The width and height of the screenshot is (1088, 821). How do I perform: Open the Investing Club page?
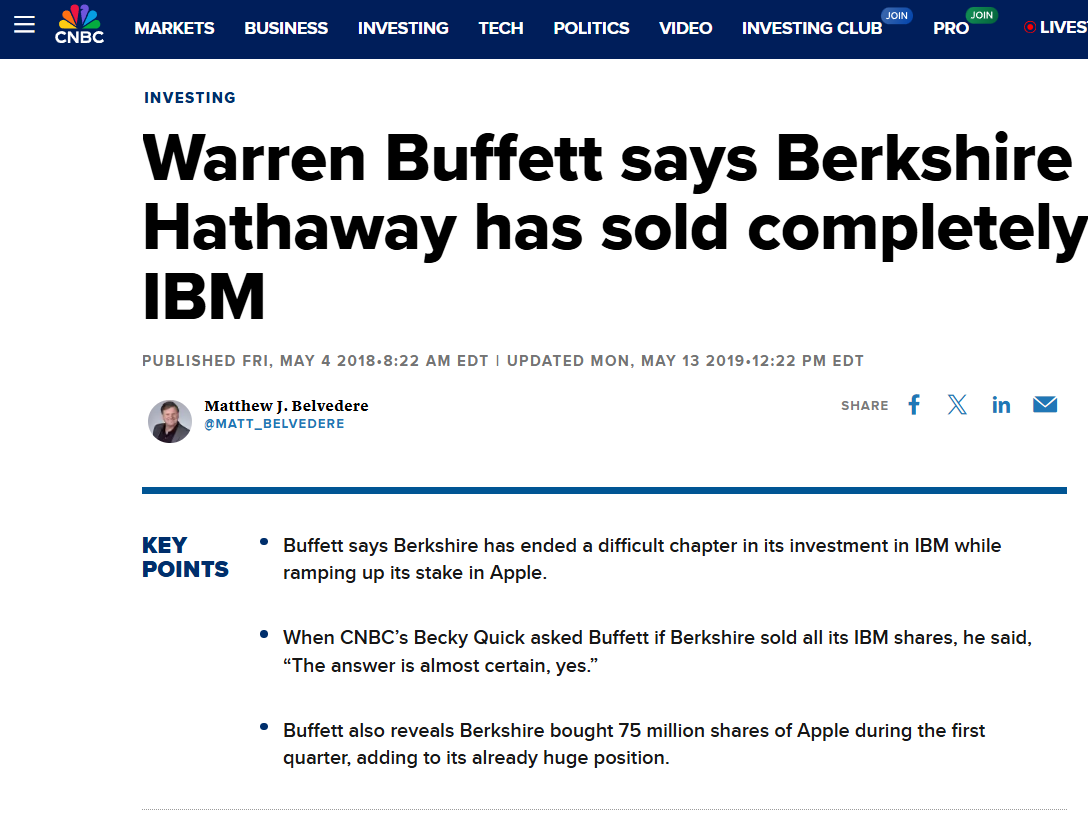point(812,28)
